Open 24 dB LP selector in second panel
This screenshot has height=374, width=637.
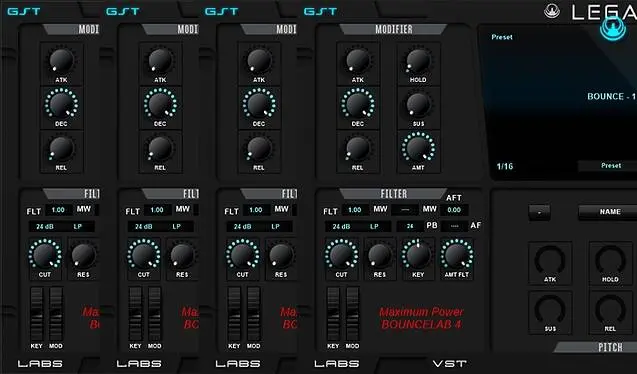[x=160, y=227]
